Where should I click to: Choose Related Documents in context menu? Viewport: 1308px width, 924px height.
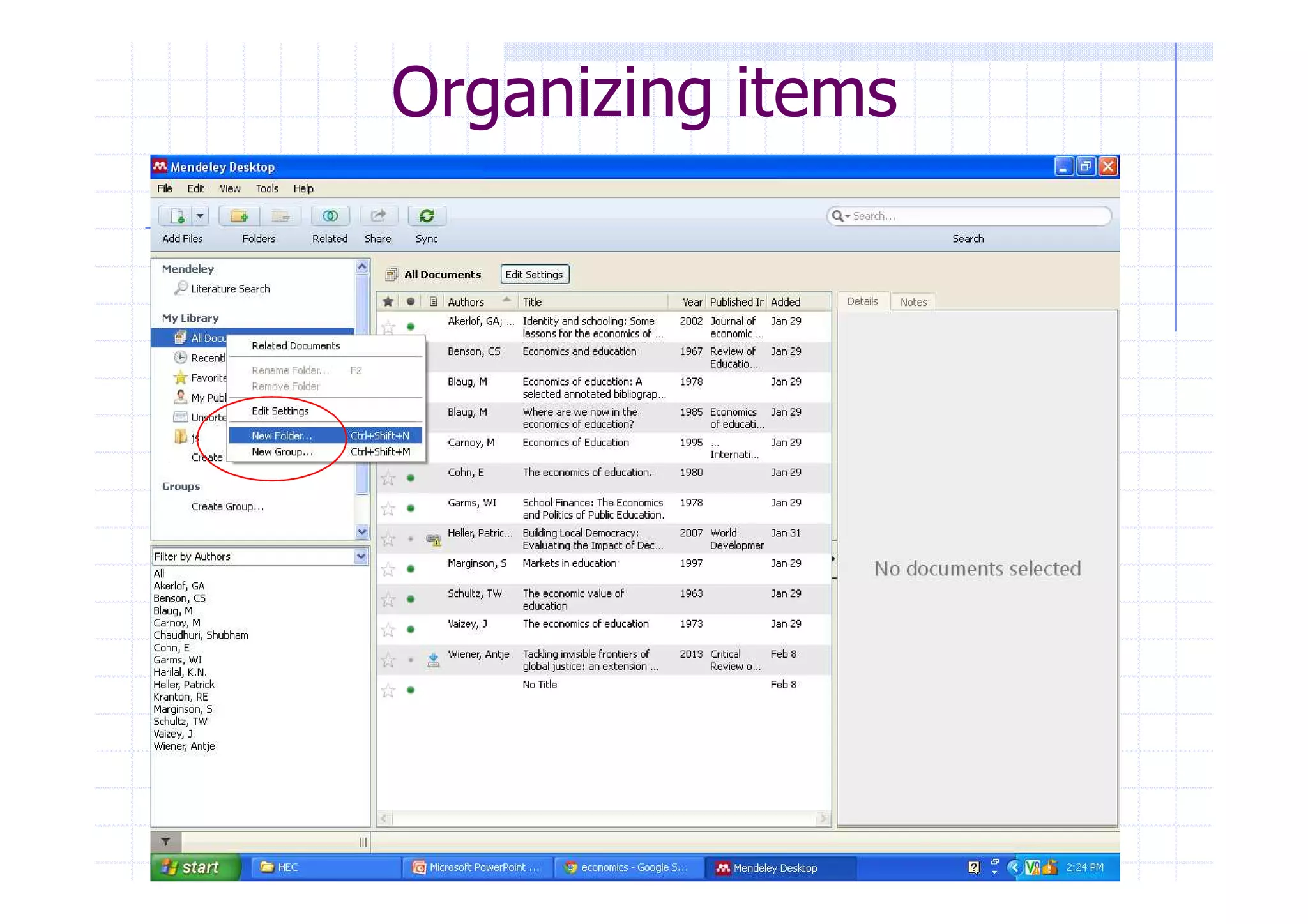pos(325,345)
